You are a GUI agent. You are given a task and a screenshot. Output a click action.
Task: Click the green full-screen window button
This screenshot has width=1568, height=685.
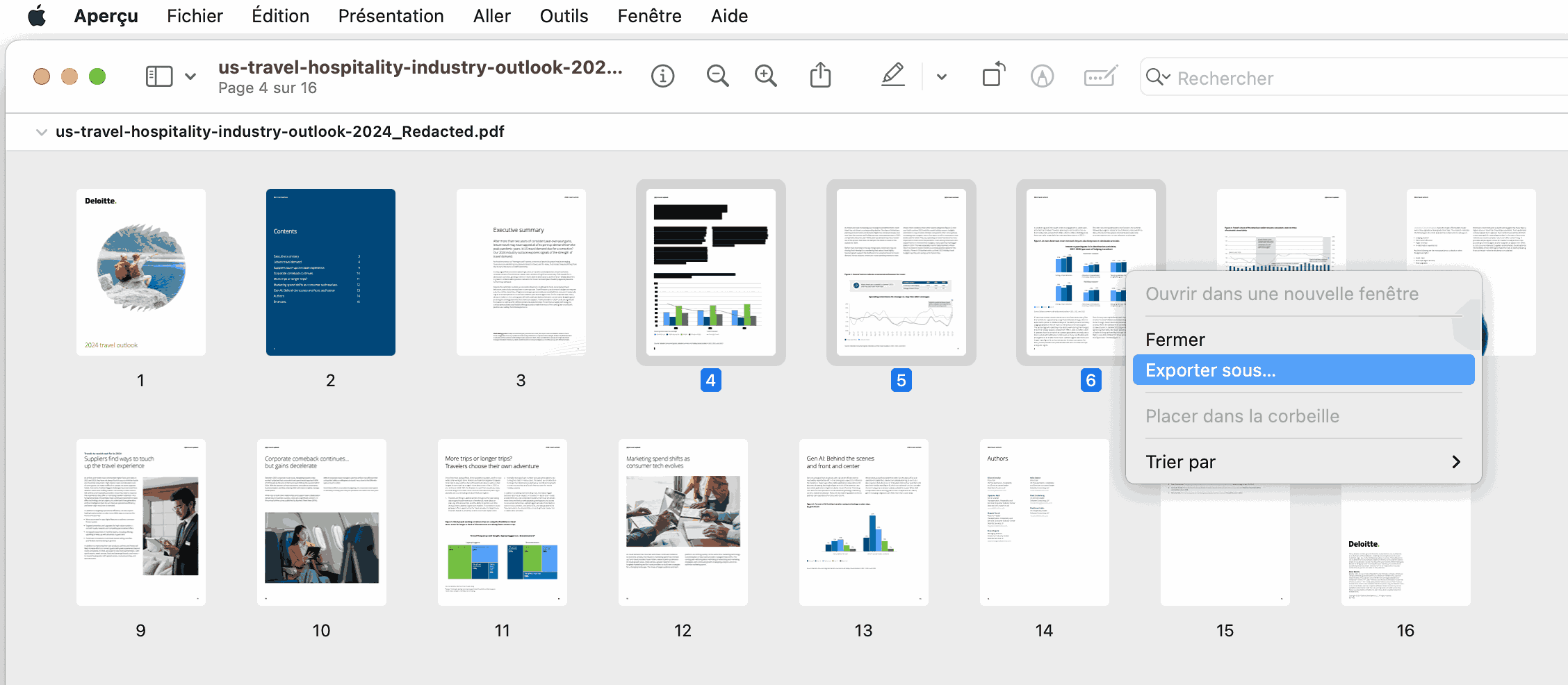pyautogui.click(x=97, y=76)
